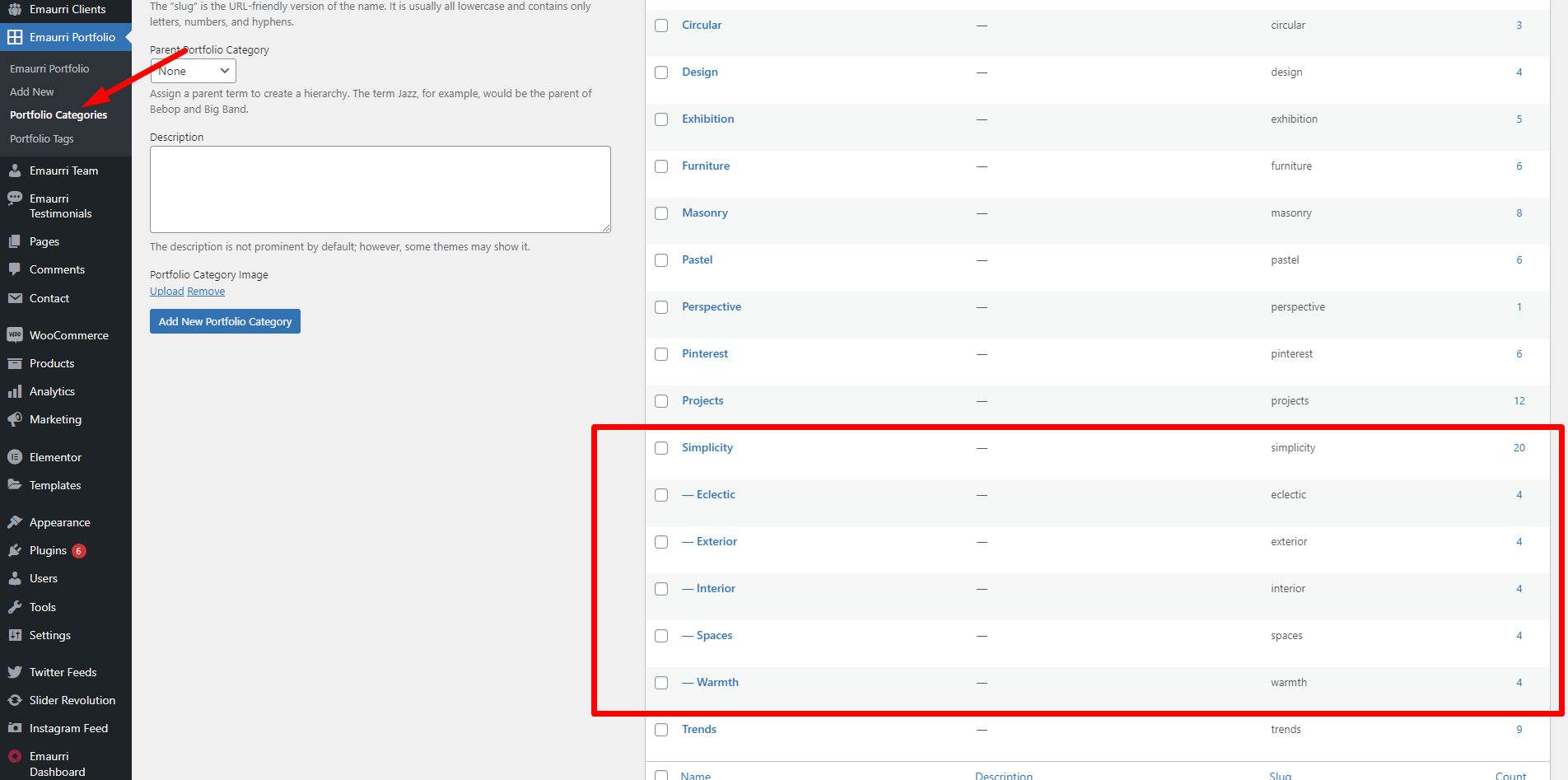Click the Comments bubble icon
Screen dimensions: 1568x780
tap(15, 269)
